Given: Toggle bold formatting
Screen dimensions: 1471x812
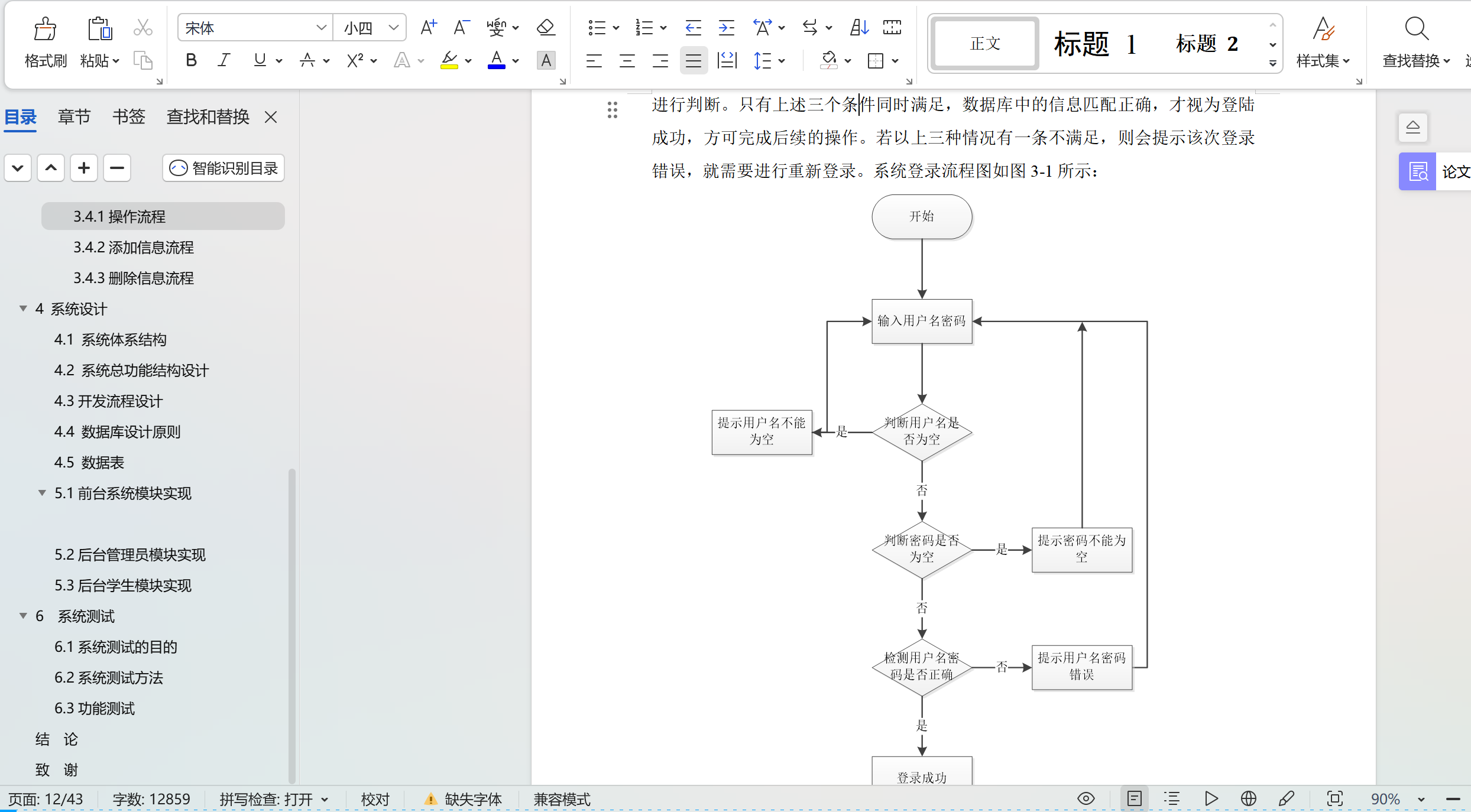Looking at the screenshot, I should coord(191,60).
